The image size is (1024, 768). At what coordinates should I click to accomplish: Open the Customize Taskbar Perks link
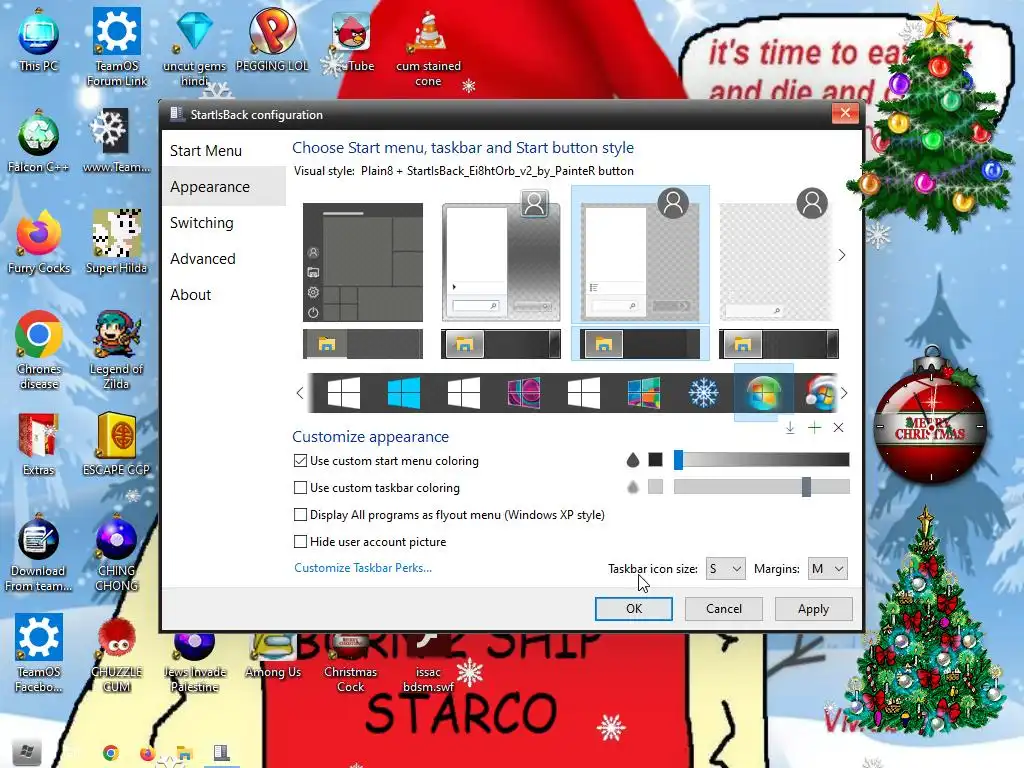point(362,568)
